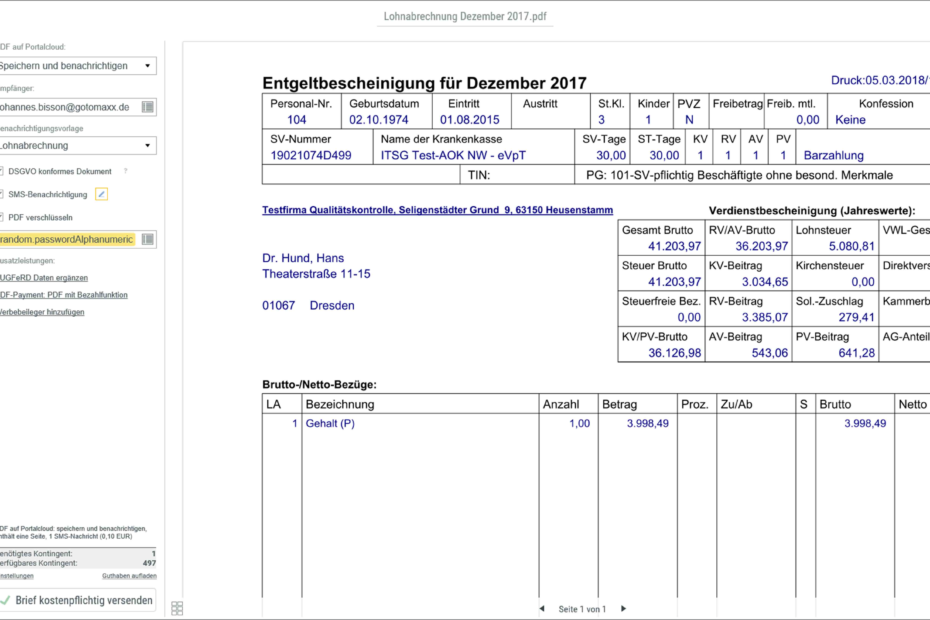Toggle SMS-Benachrichtigung checkbox
The image size is (930, 620).
click(1, 194)
